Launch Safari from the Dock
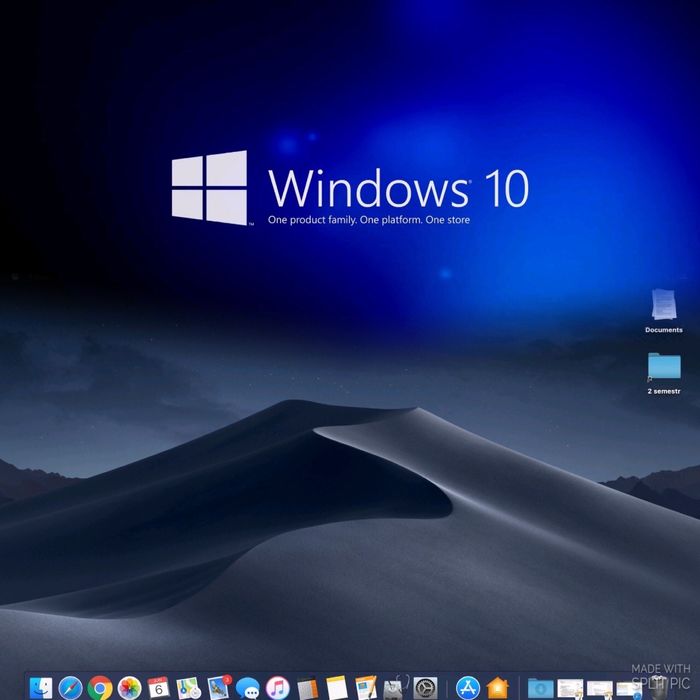 click(x=70, y=688)
